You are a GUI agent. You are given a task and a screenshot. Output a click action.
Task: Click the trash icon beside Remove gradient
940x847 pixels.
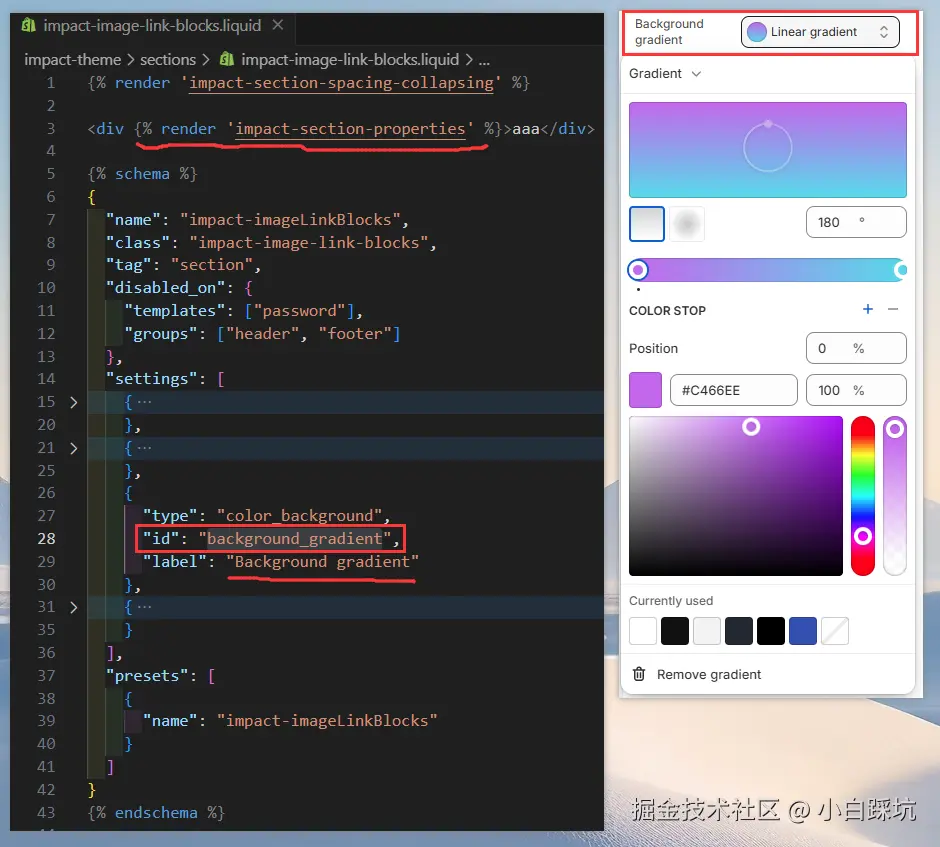click(639, 674)
